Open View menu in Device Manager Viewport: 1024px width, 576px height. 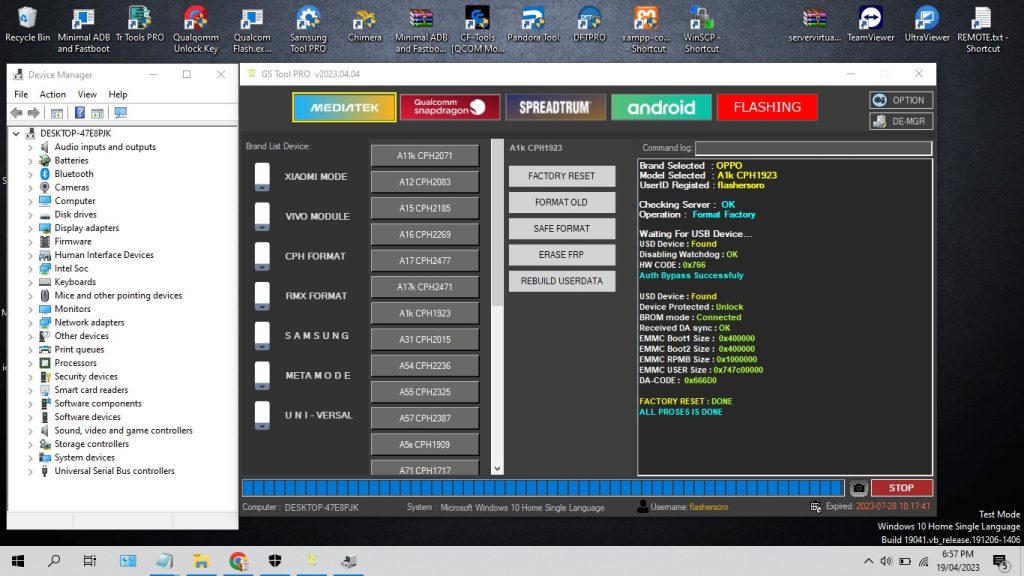coord(87,94)
